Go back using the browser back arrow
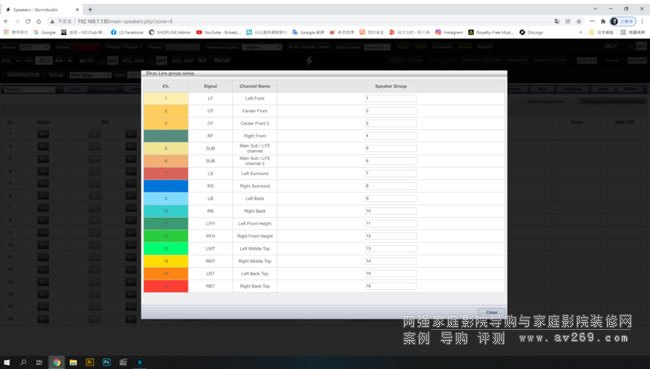Viewport: 650px width, 369px height. click(x=6, y=21)
